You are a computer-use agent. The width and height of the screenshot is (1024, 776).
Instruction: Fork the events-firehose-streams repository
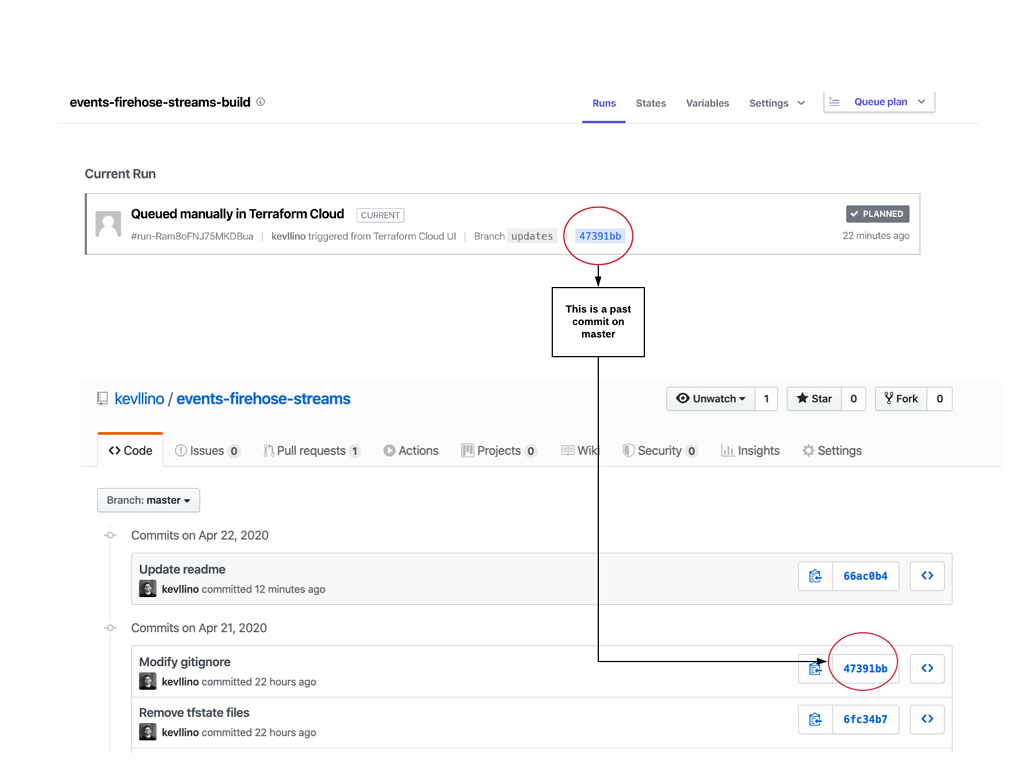[903, 398]
